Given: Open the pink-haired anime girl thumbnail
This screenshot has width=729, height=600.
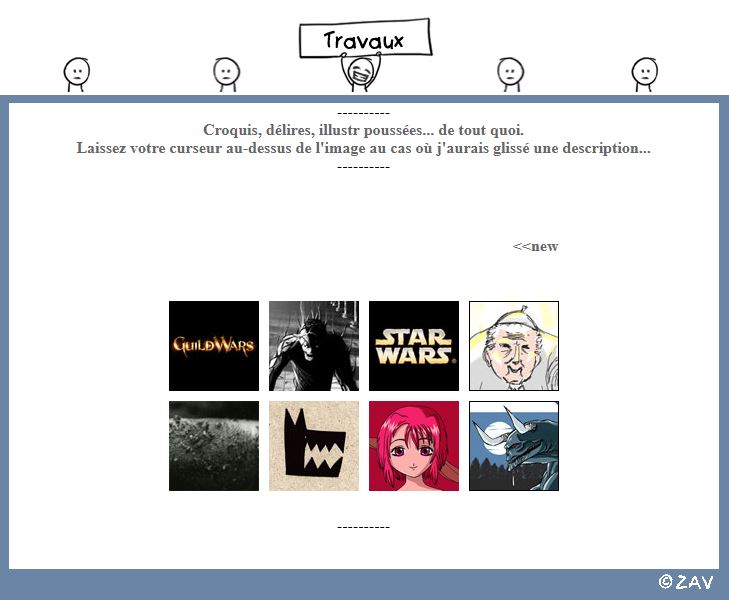Looking at the screenshot, I should (414, 446).
